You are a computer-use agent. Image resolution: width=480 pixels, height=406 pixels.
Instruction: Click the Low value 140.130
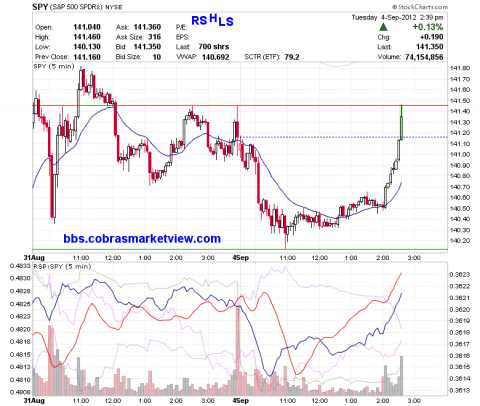pos(87,47)
